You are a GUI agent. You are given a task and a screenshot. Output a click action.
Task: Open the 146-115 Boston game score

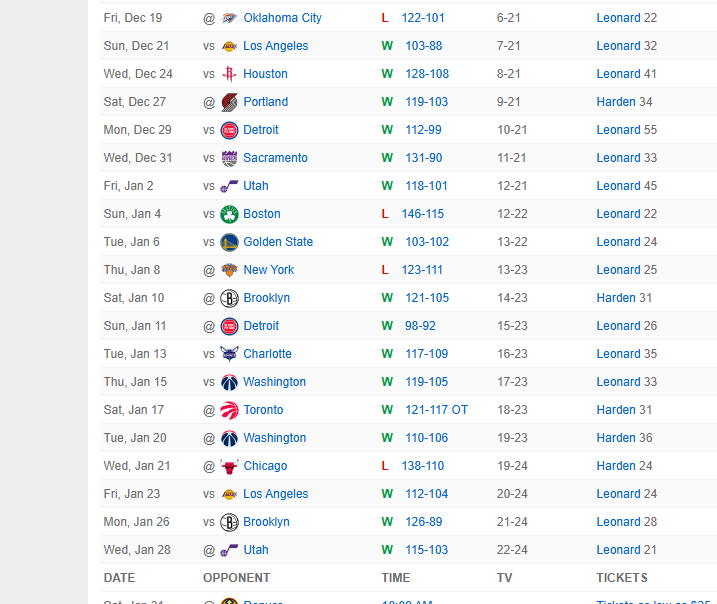(423, 214)
